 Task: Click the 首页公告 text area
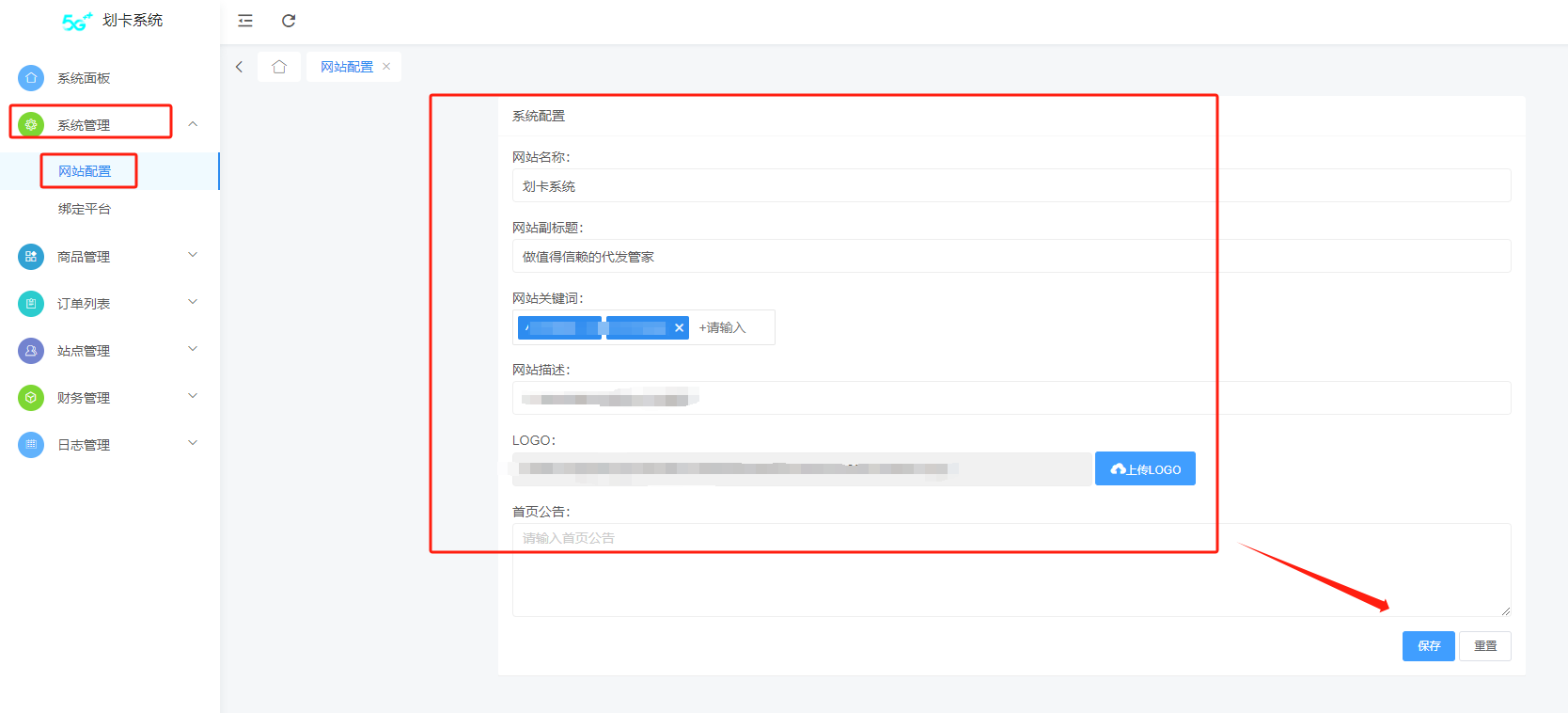[x=1011, y=570]
